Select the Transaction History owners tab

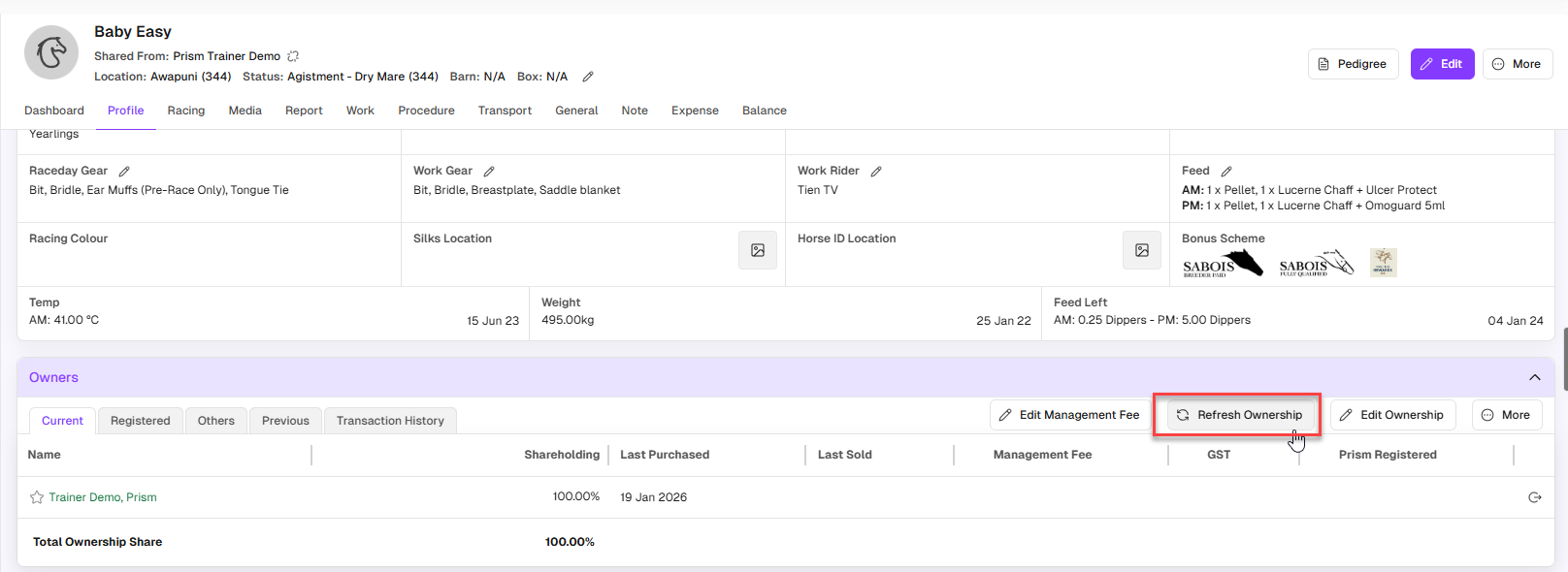390,421
